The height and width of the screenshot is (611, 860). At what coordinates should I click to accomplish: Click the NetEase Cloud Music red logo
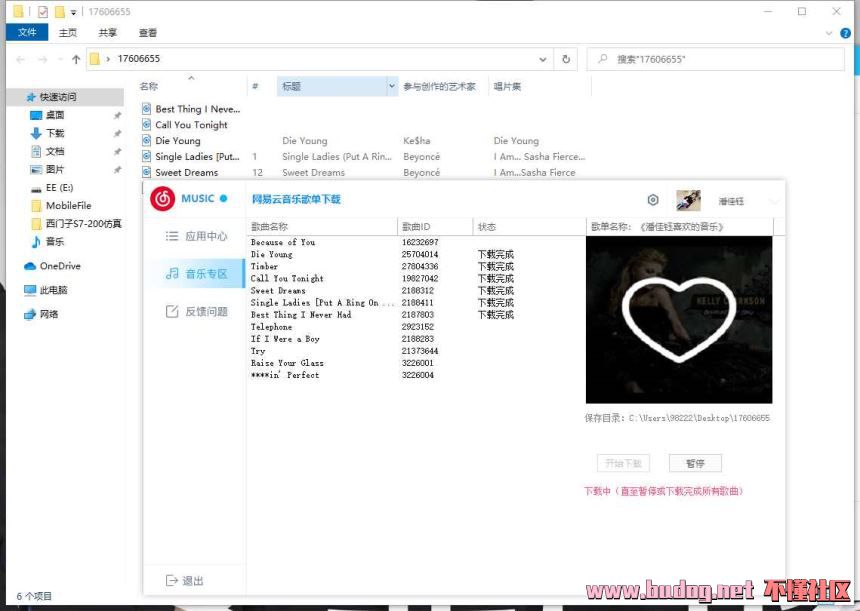(162, 199)
